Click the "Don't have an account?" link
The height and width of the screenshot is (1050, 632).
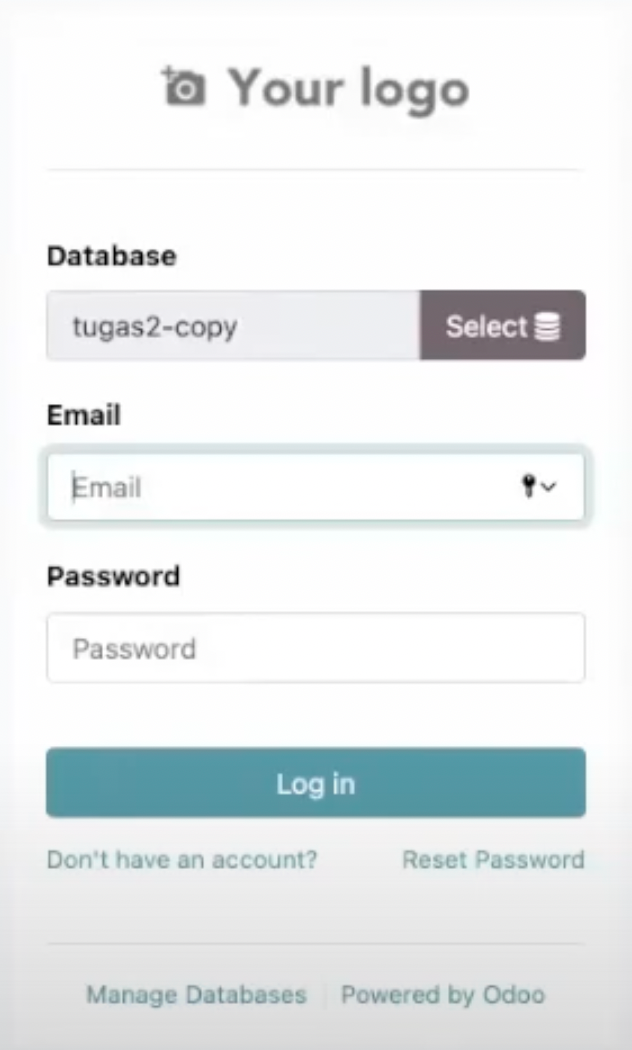tap(181, 859)
